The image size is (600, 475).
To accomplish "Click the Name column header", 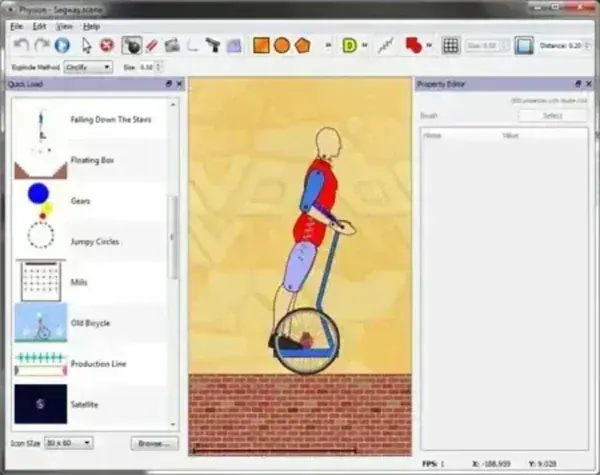I will click(x=432, y=135).
